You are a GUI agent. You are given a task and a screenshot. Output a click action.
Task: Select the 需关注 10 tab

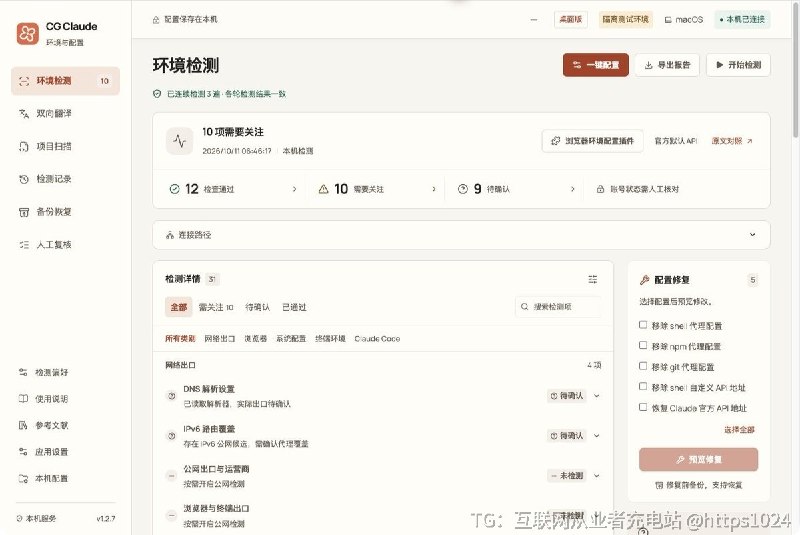216,307
